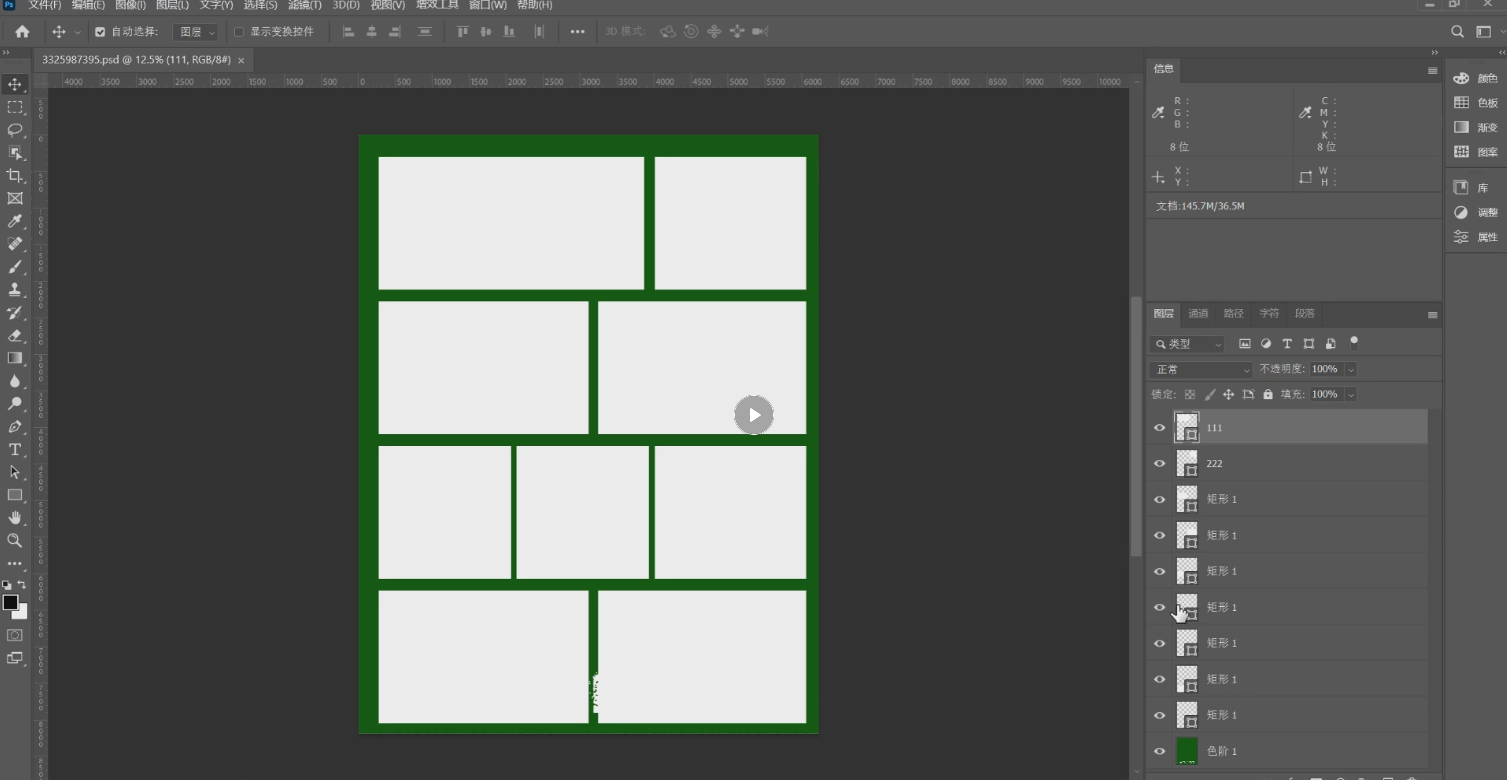Open the 正常 blend mode dropdown
1507x780 pixels.
tap(1201, 370)
